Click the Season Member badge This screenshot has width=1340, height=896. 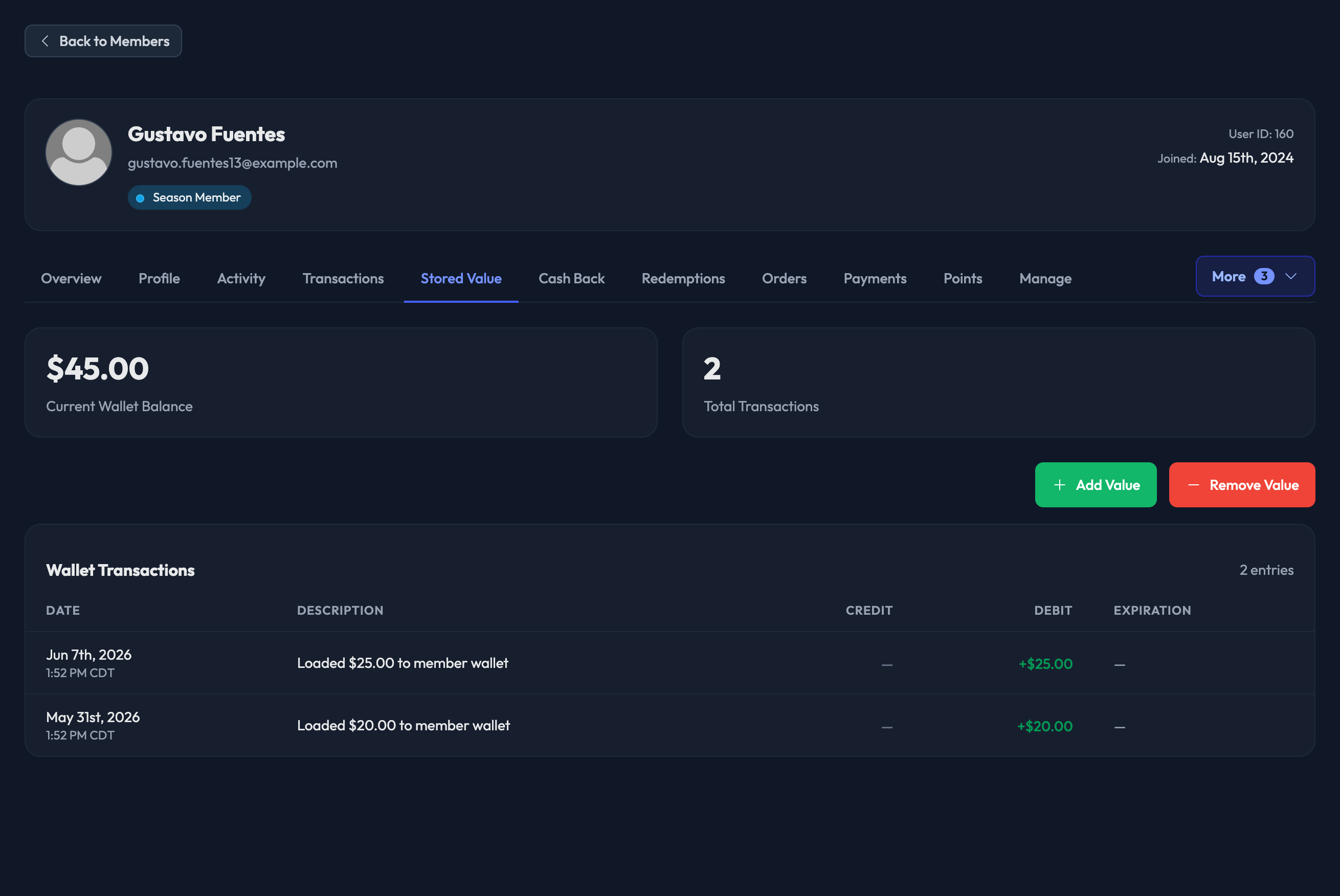pos(190,198)
